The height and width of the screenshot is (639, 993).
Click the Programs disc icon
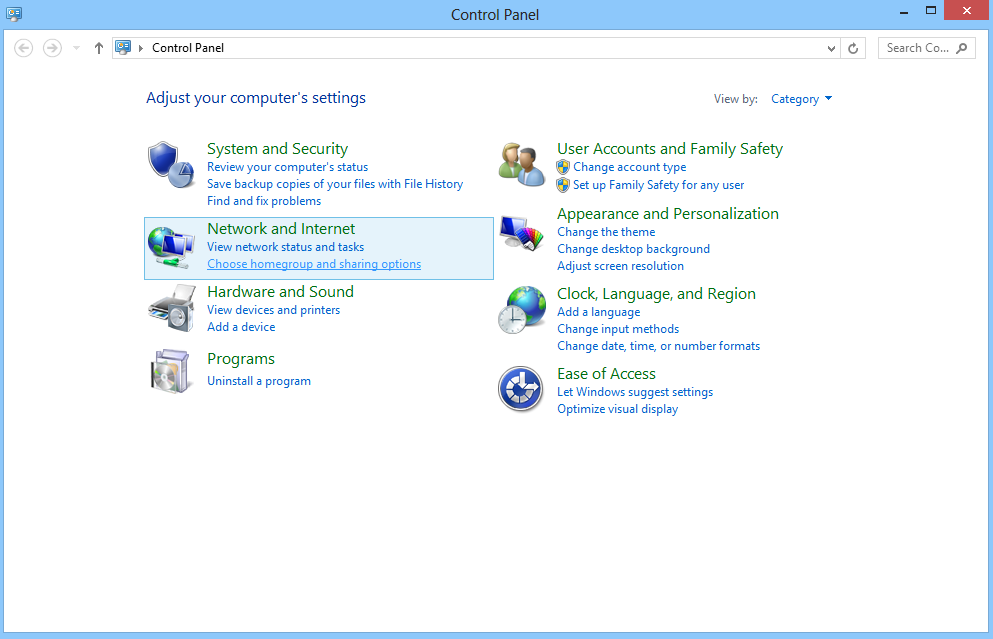point(170,371)
